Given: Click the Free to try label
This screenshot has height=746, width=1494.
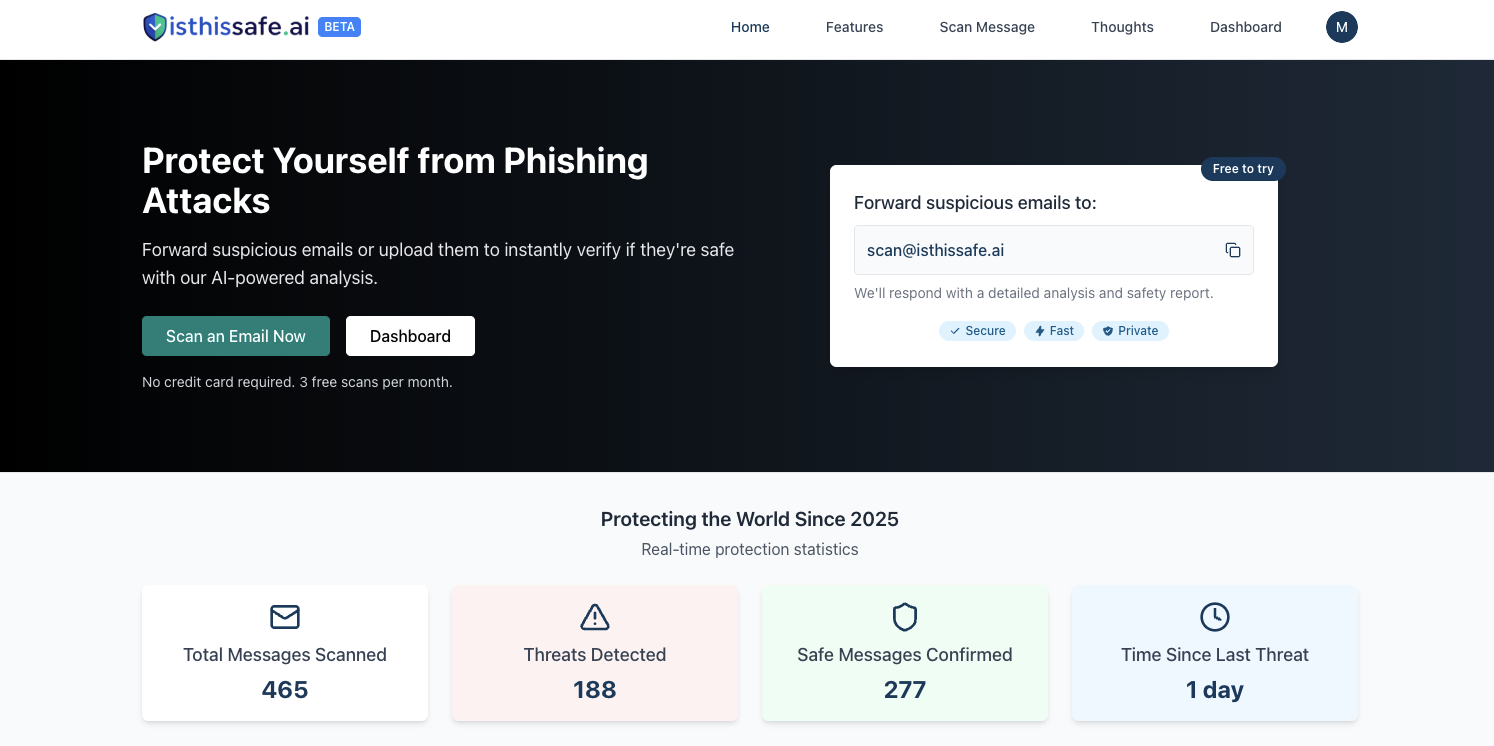Looking at the screenshot, I should pos(1243,169).
